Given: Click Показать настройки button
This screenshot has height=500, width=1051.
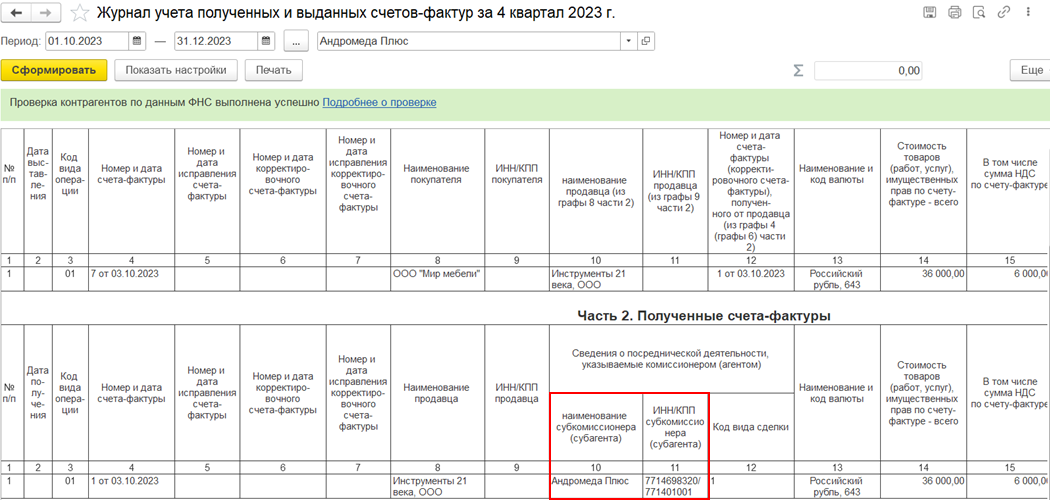Looking at the screenshot, I should pyautogui.click(x=176, y=70).
